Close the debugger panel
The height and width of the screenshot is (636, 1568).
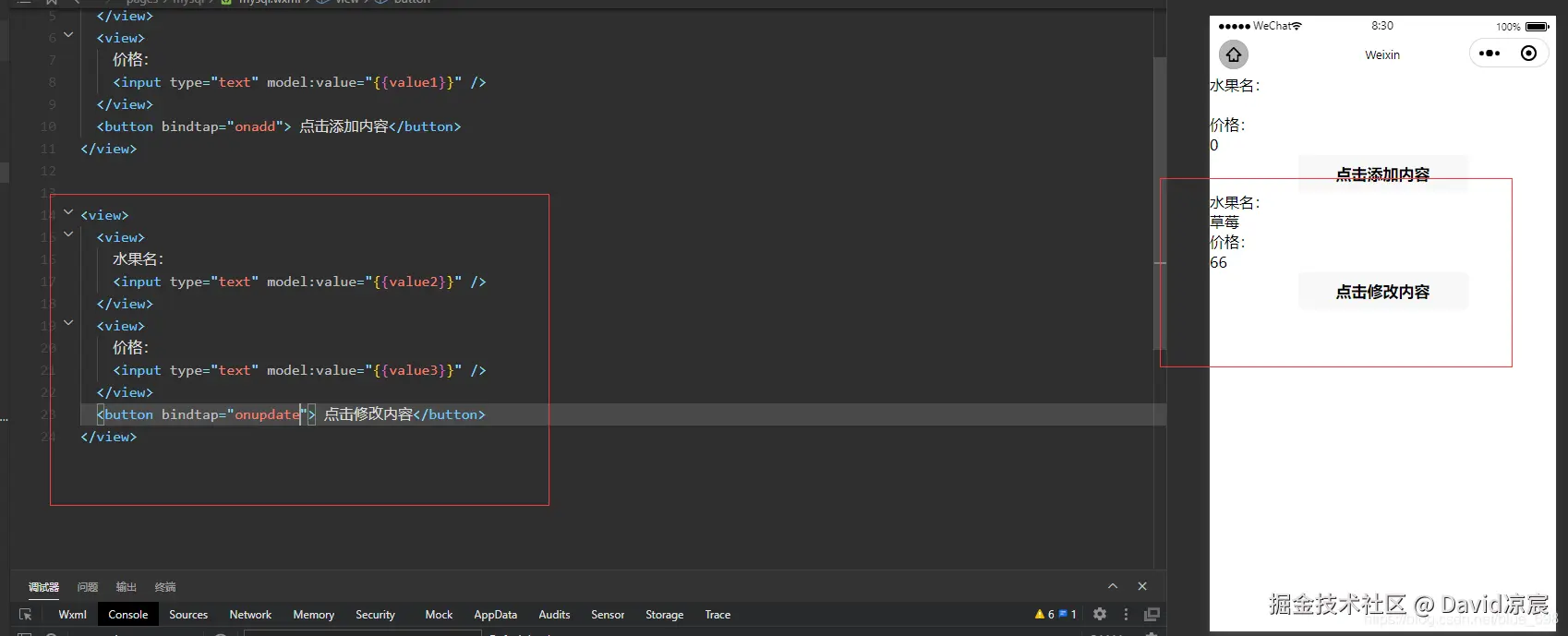1142,586
